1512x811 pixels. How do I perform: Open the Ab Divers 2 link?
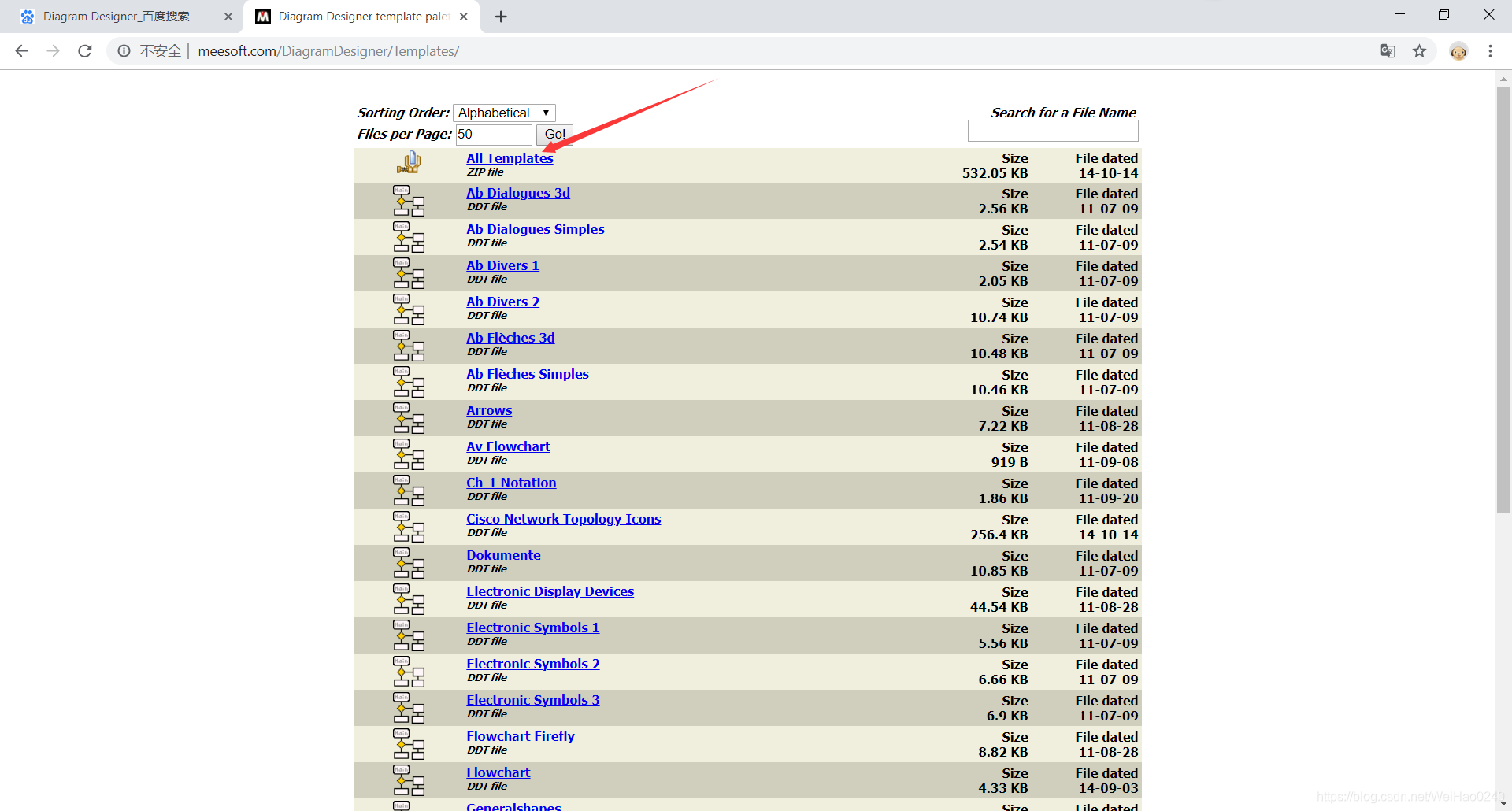coord(502,302)
